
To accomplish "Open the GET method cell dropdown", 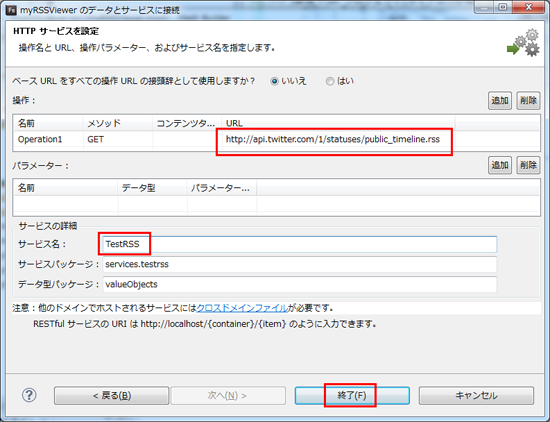I will (x=118, y=140).
